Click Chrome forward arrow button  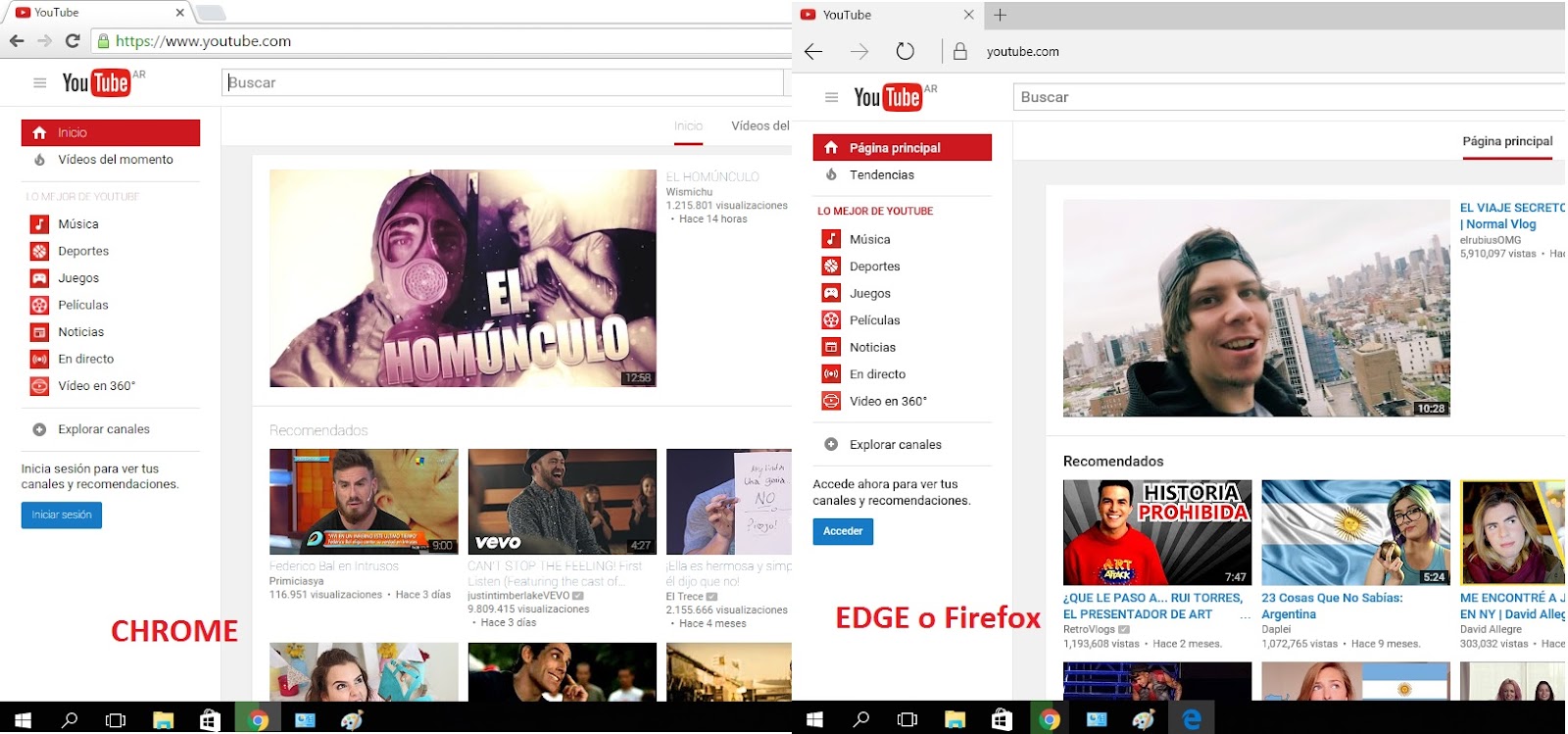click(44, 41)
